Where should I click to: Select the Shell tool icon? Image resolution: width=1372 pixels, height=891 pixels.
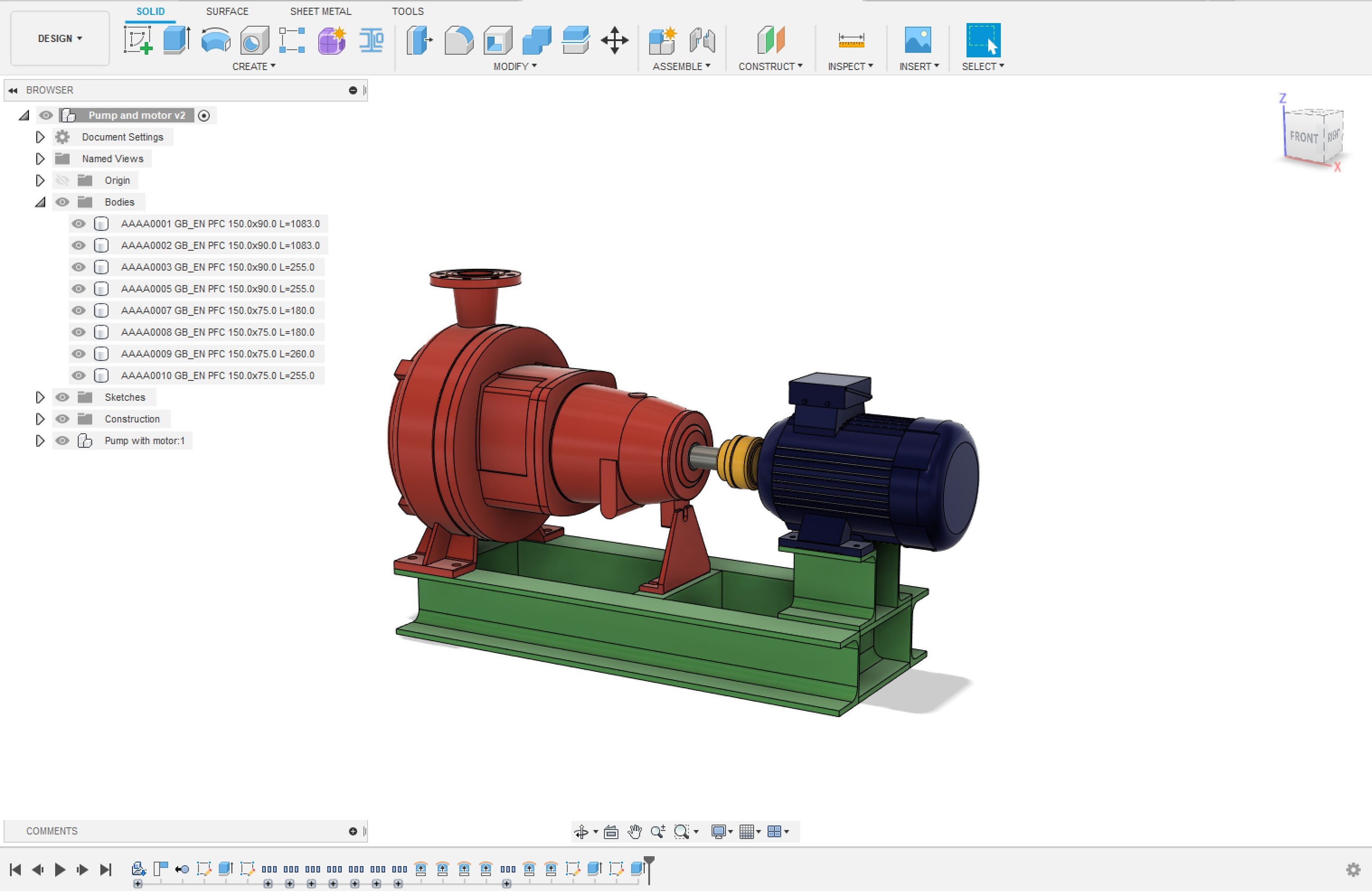click(x=498, y=40)
